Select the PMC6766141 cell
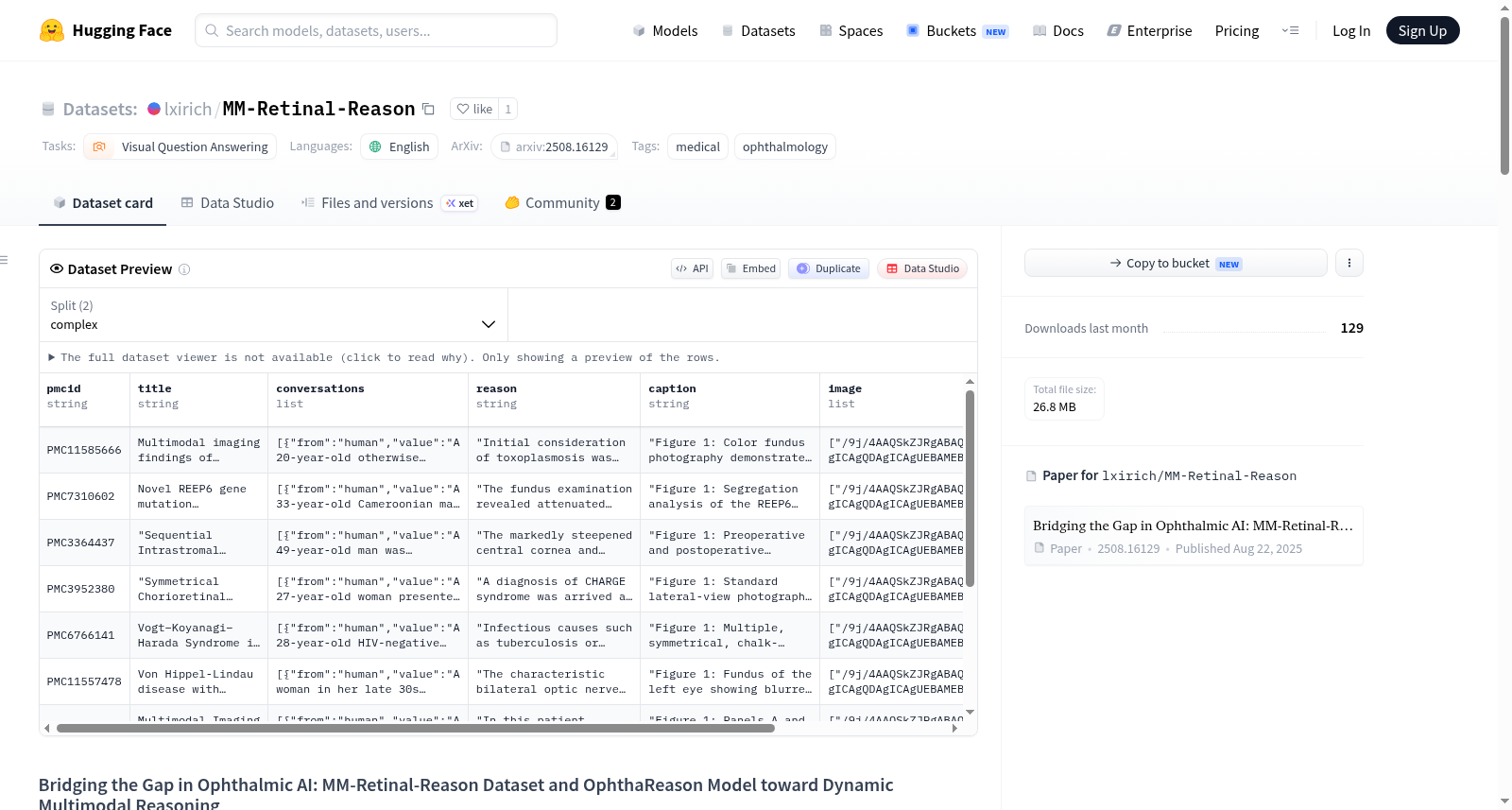 (x=84, y=635)
